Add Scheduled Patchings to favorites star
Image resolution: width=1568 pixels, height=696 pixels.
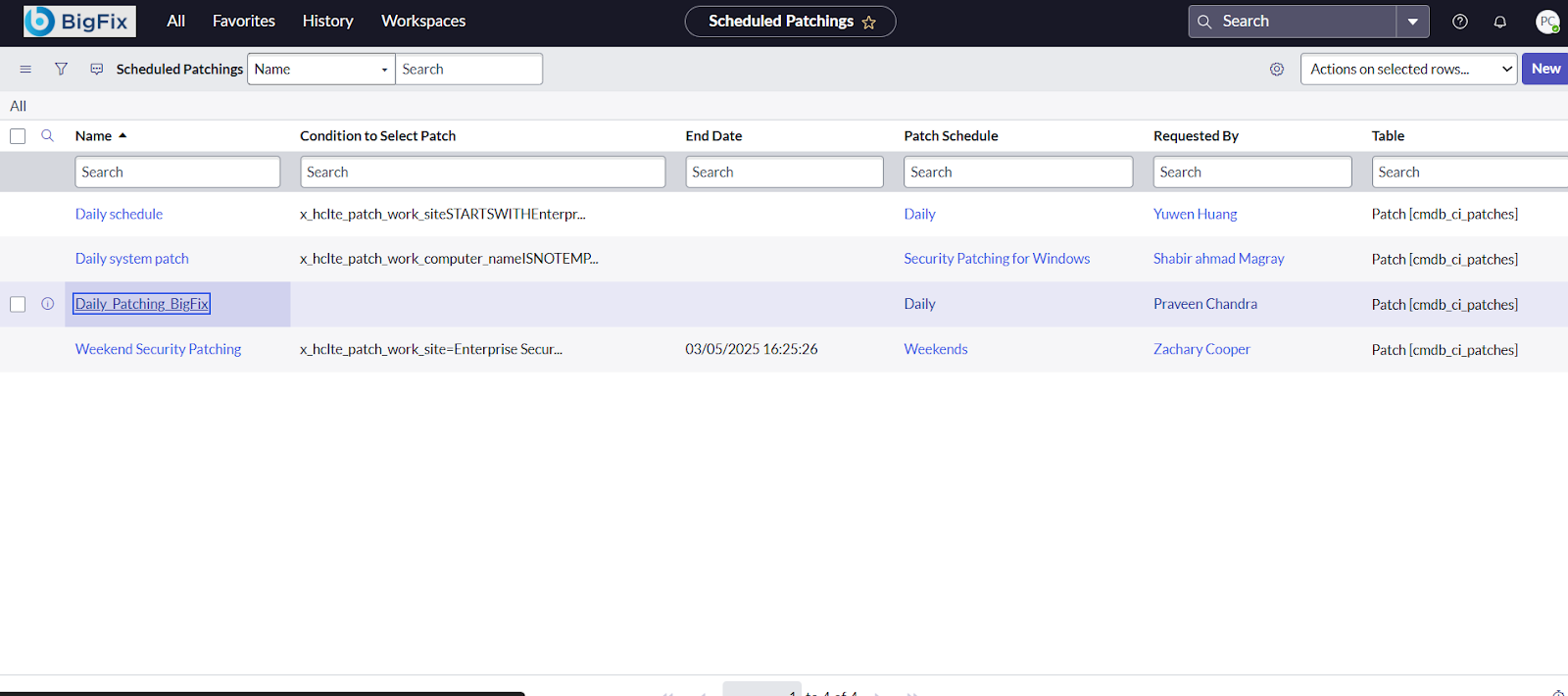(x=868, y=23)
